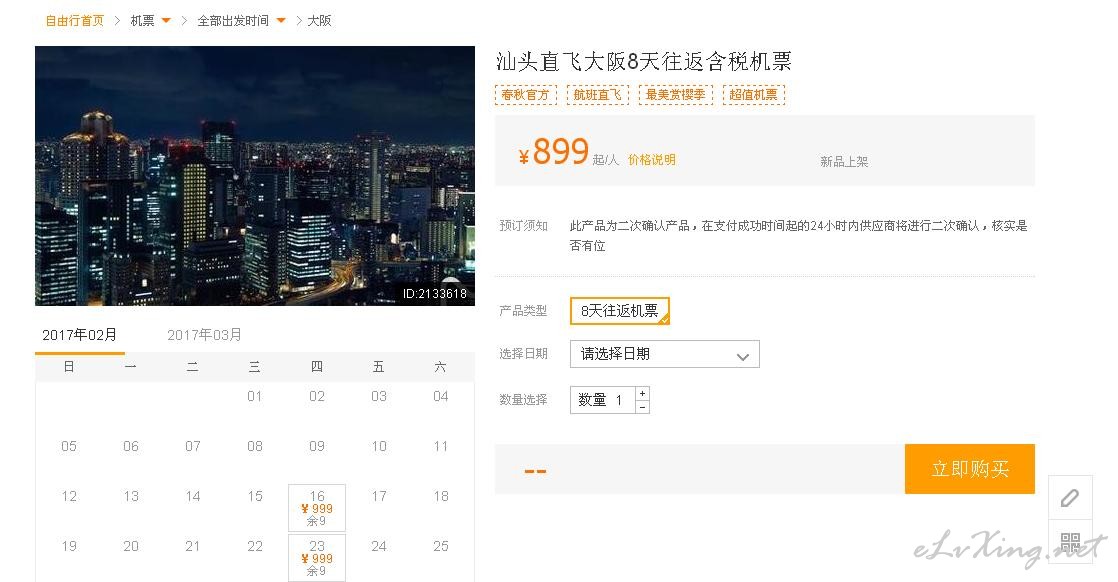The width and height of the screenshot is (1118, 582).
Task: Click the Osaka night skyline photo
Action: (254, 176)
